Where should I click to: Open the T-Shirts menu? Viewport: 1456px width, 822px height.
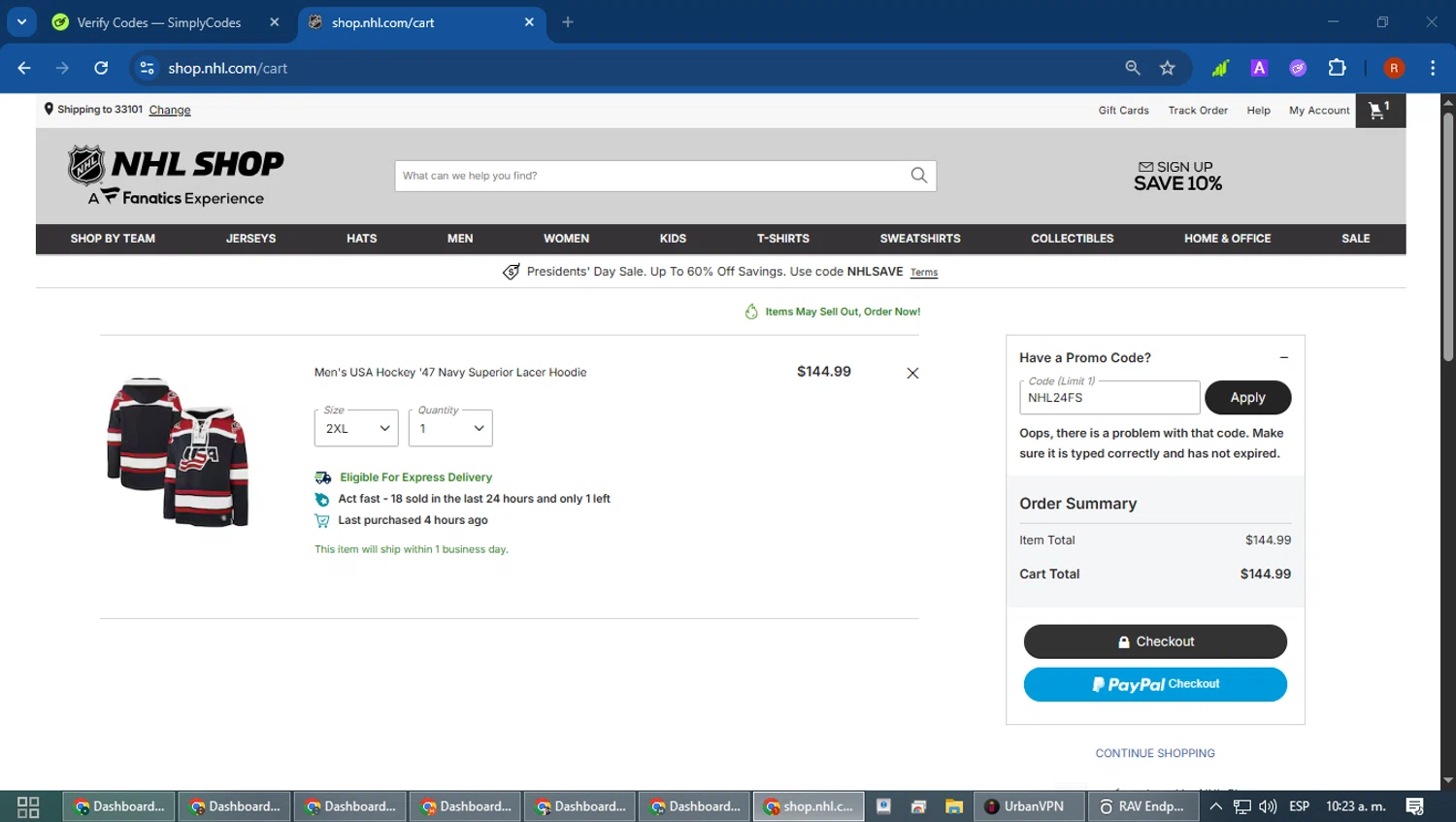[x=783, y=239]
